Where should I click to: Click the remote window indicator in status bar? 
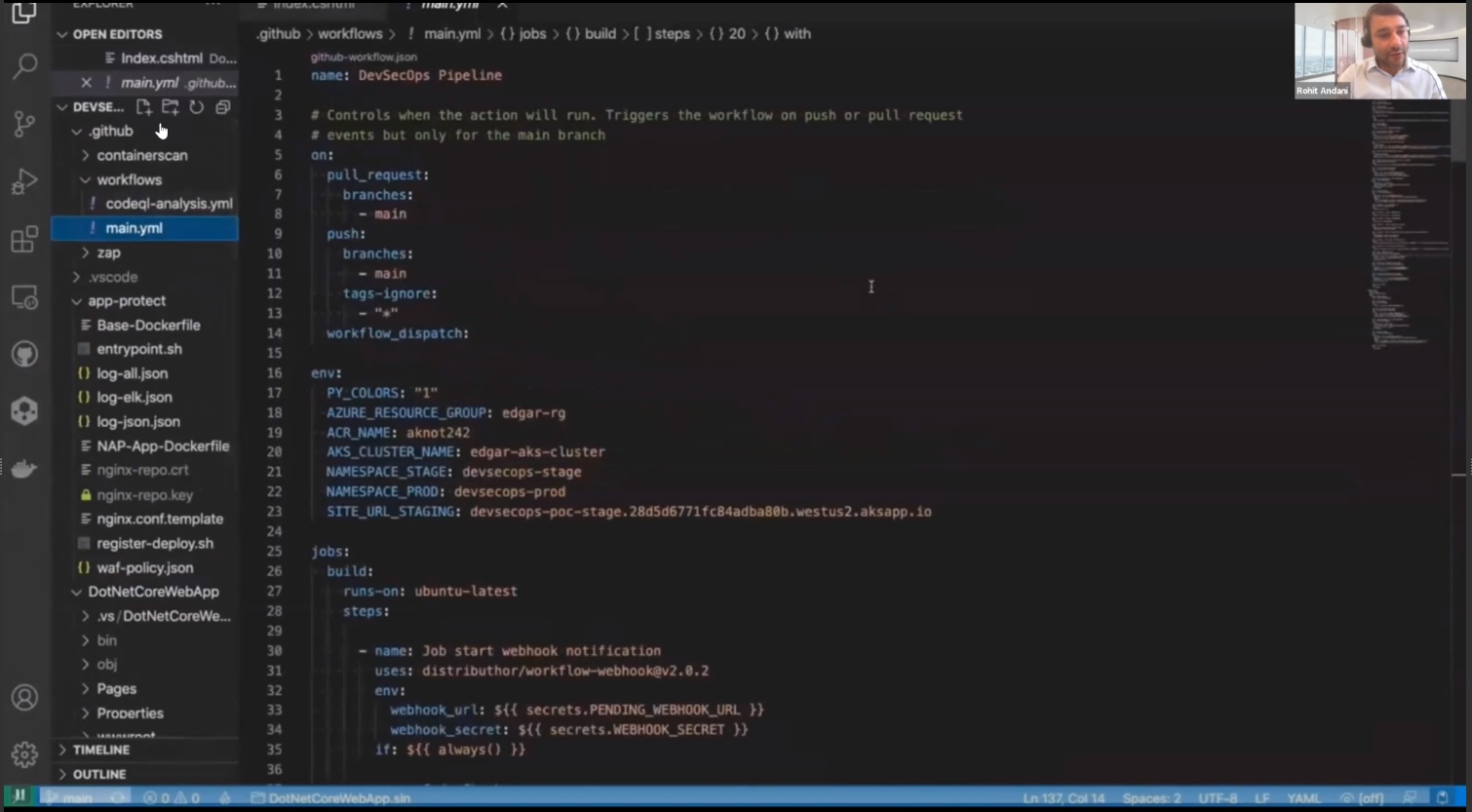(x=18, y=797)
